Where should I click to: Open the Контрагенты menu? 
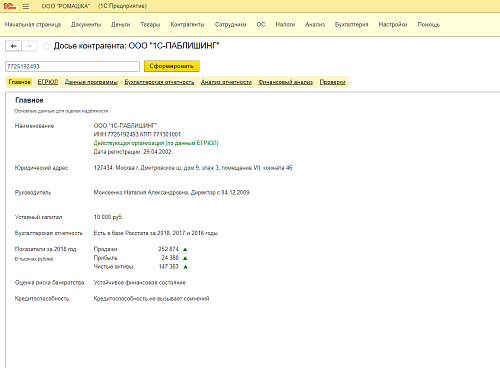(188, 25)
